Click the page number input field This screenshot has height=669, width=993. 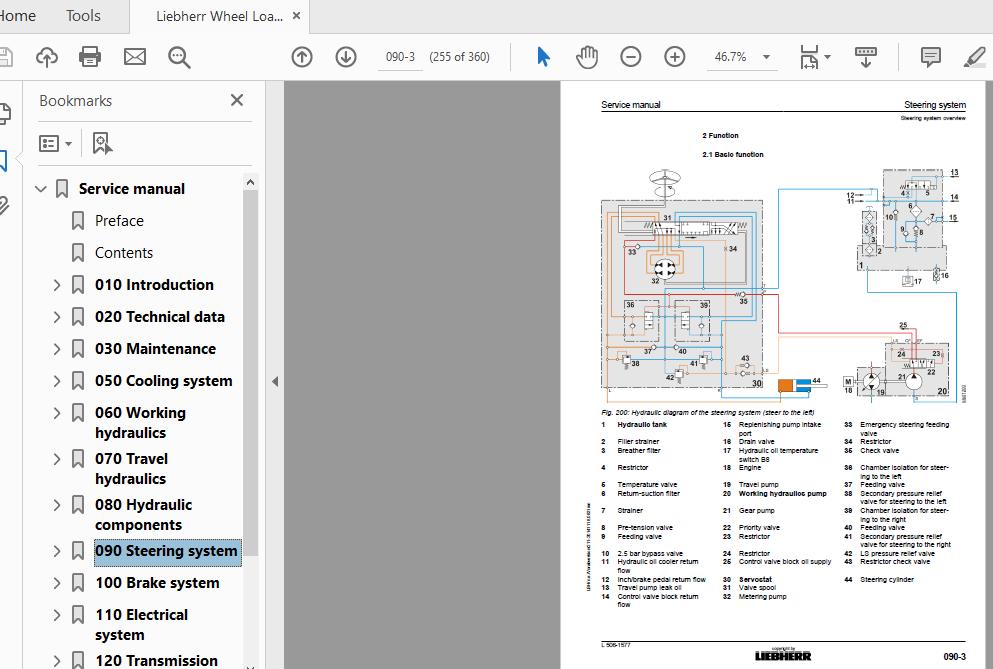click(x=400, y=57)
